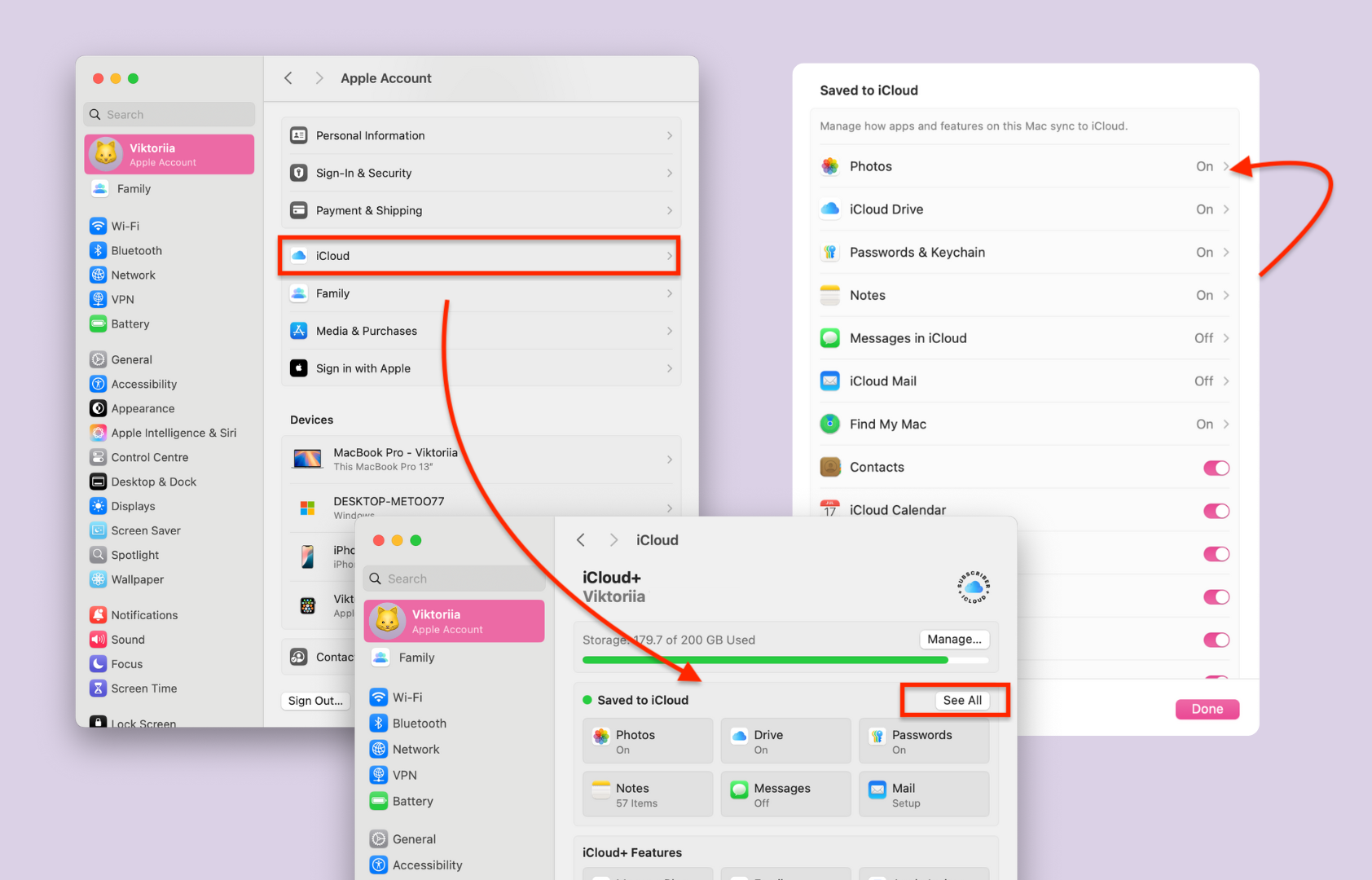This screenshot has width=1372, height=880.
Task: Open the Passwords tile showing On
Action: (924, 741)
